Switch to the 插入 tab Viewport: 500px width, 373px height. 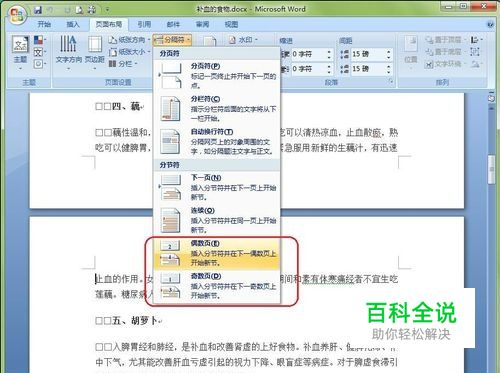[x=73, y=24]
